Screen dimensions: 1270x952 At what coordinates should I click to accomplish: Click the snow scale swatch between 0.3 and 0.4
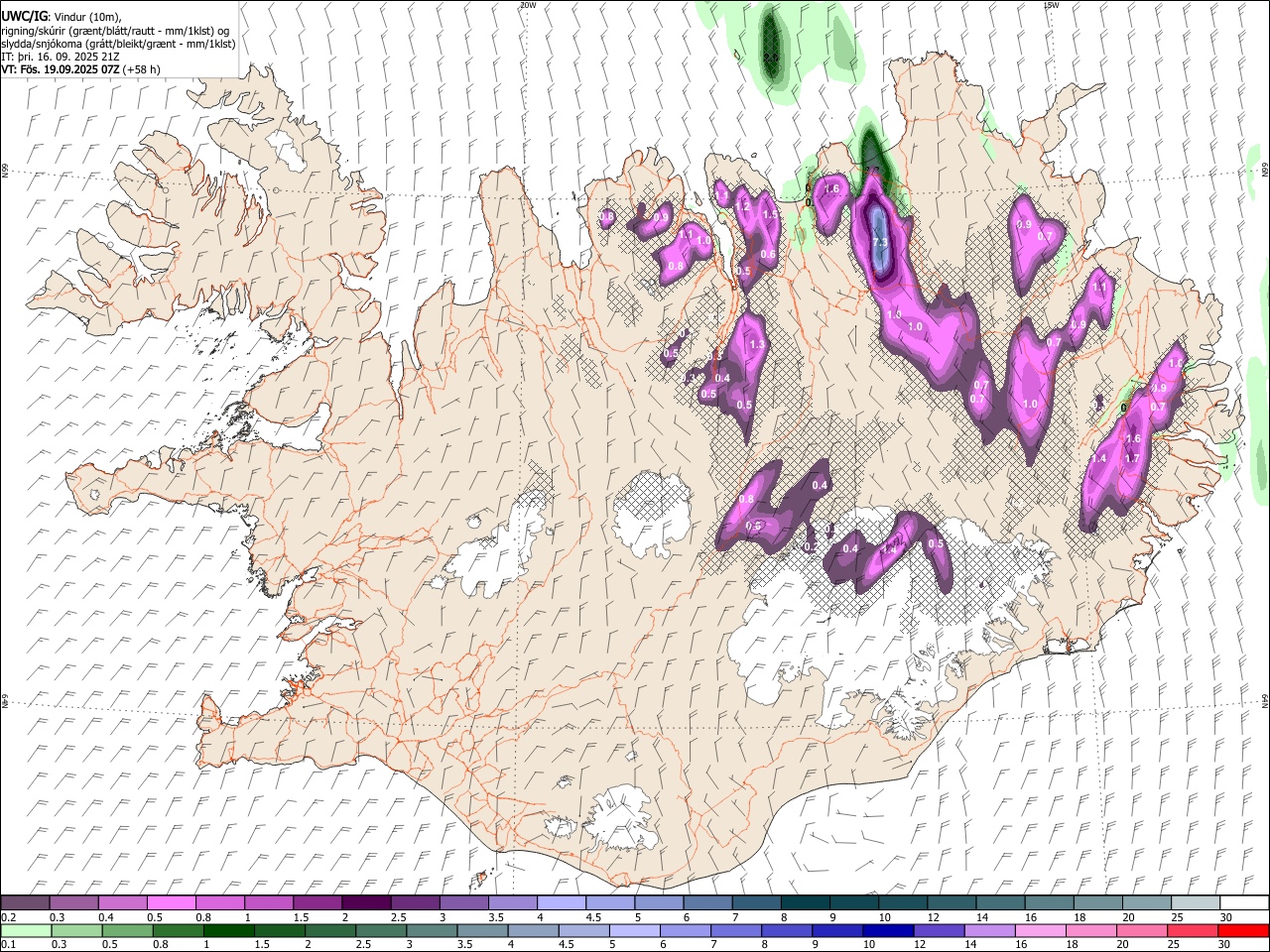coord(74,902)
